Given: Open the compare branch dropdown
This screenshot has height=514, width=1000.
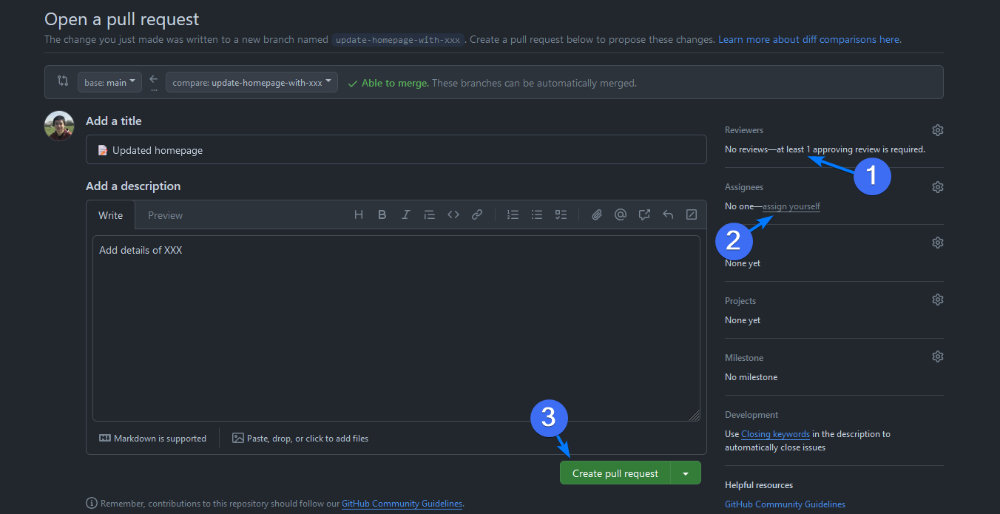Looking at the screenshot, I should pos(252,83).
